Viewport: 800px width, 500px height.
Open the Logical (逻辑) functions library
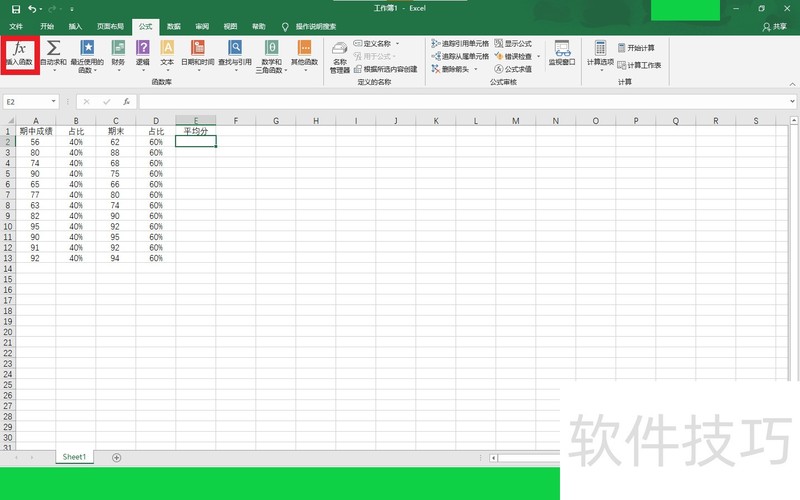point(143,55)
